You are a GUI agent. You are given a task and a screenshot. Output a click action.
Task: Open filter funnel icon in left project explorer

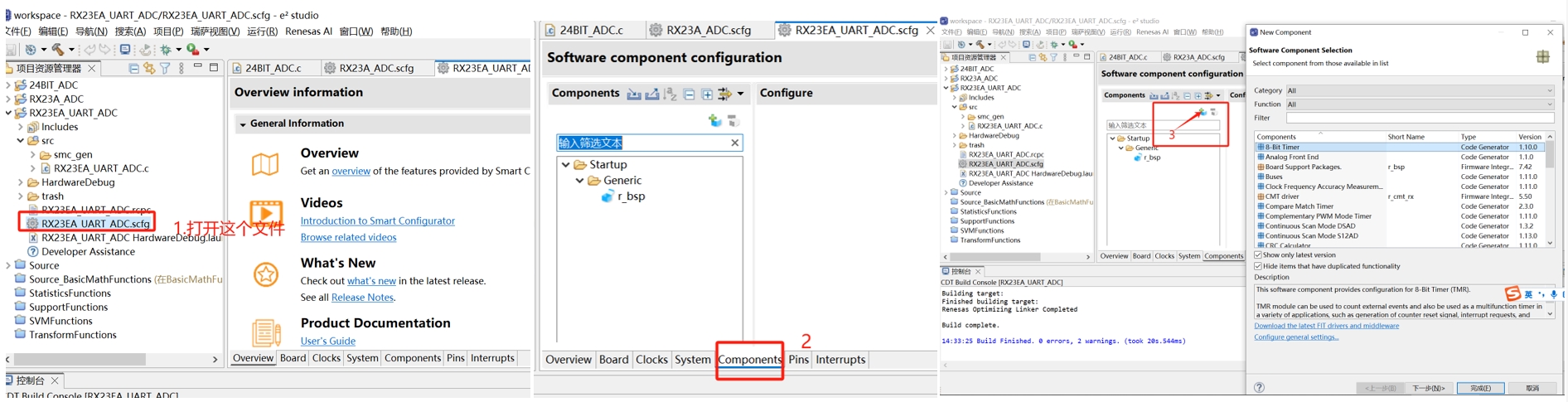(x=165, y=68)
